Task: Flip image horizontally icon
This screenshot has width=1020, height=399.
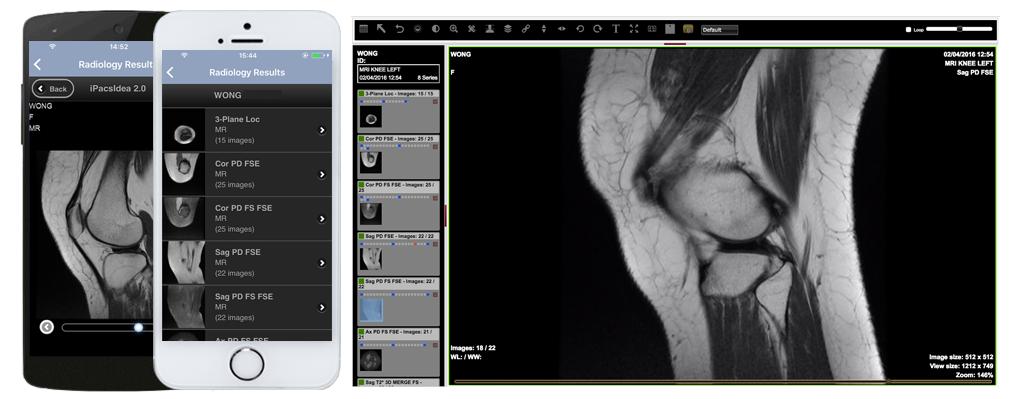Action: pyautogui.click(x=561, y=29)
